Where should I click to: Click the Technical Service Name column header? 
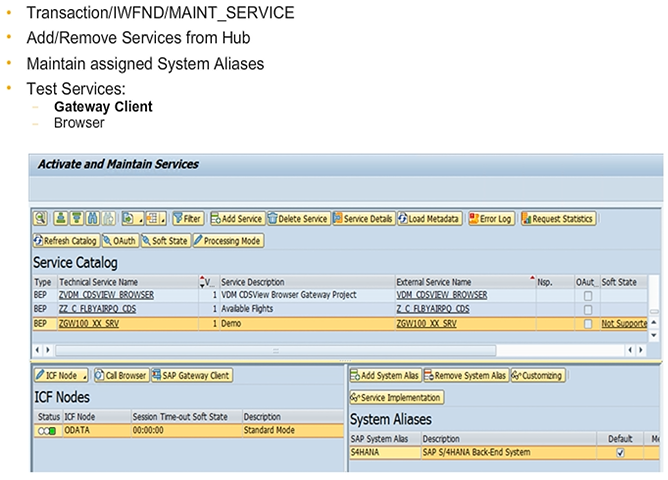pyautogui.click(x=98, y=283)
